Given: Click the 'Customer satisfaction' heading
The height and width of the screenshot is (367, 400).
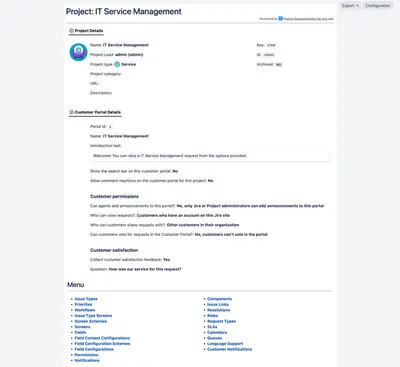Looking at the screenshot, I should 114,250.
